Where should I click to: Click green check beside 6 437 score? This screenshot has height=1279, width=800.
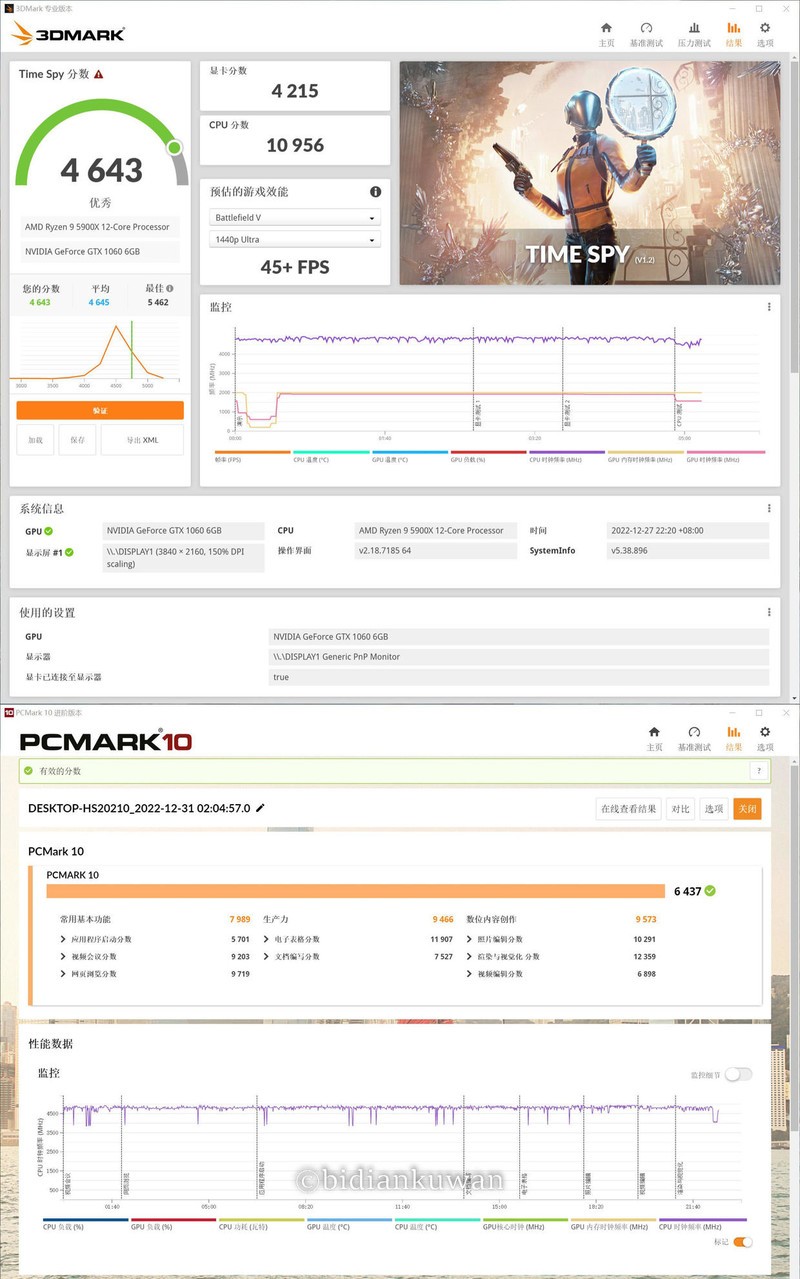710,890
